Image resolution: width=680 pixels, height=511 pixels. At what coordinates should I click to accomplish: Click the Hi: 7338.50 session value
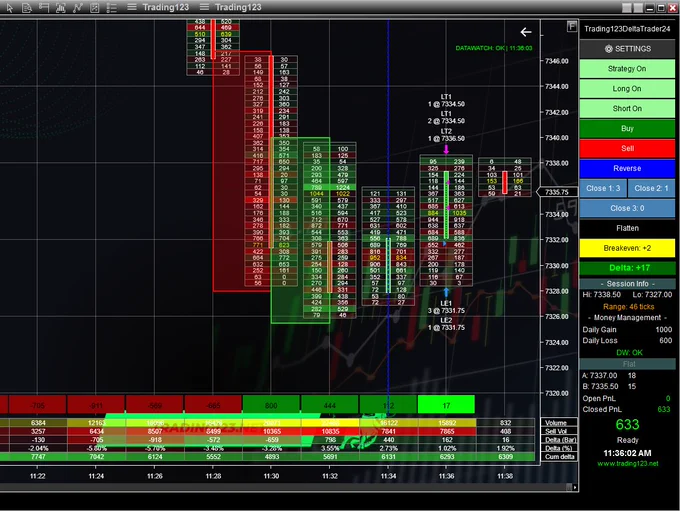[602, 295]
